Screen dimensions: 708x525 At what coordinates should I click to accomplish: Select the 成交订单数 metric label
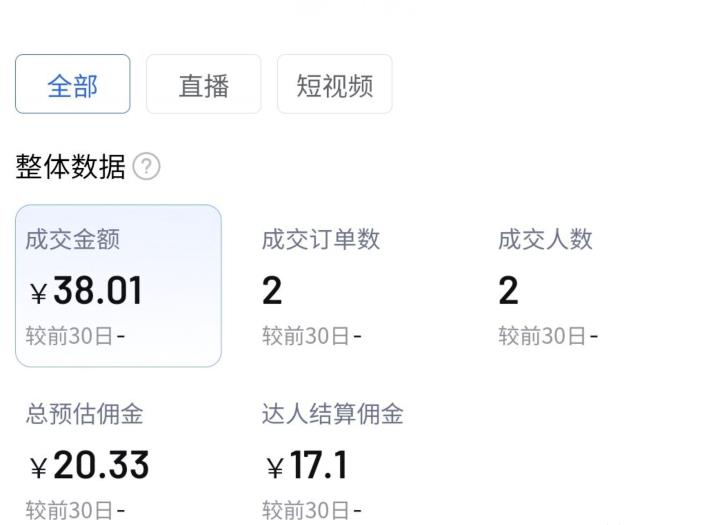tap(320, 239)
